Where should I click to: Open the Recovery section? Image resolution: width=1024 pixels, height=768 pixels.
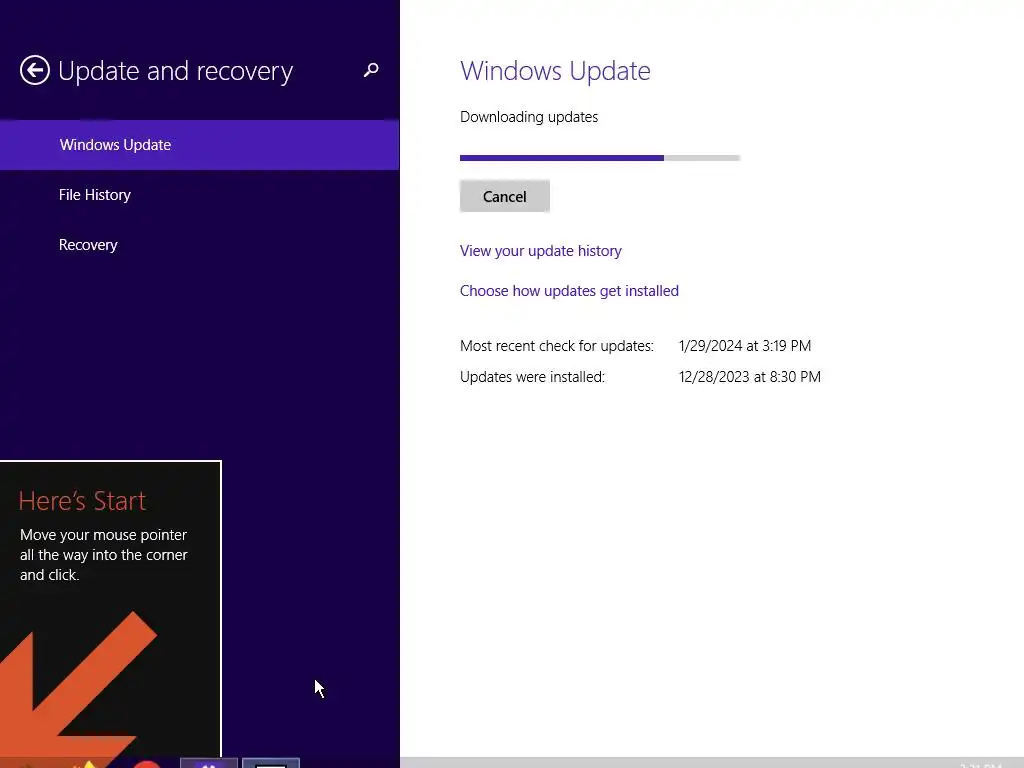[88, 245]
